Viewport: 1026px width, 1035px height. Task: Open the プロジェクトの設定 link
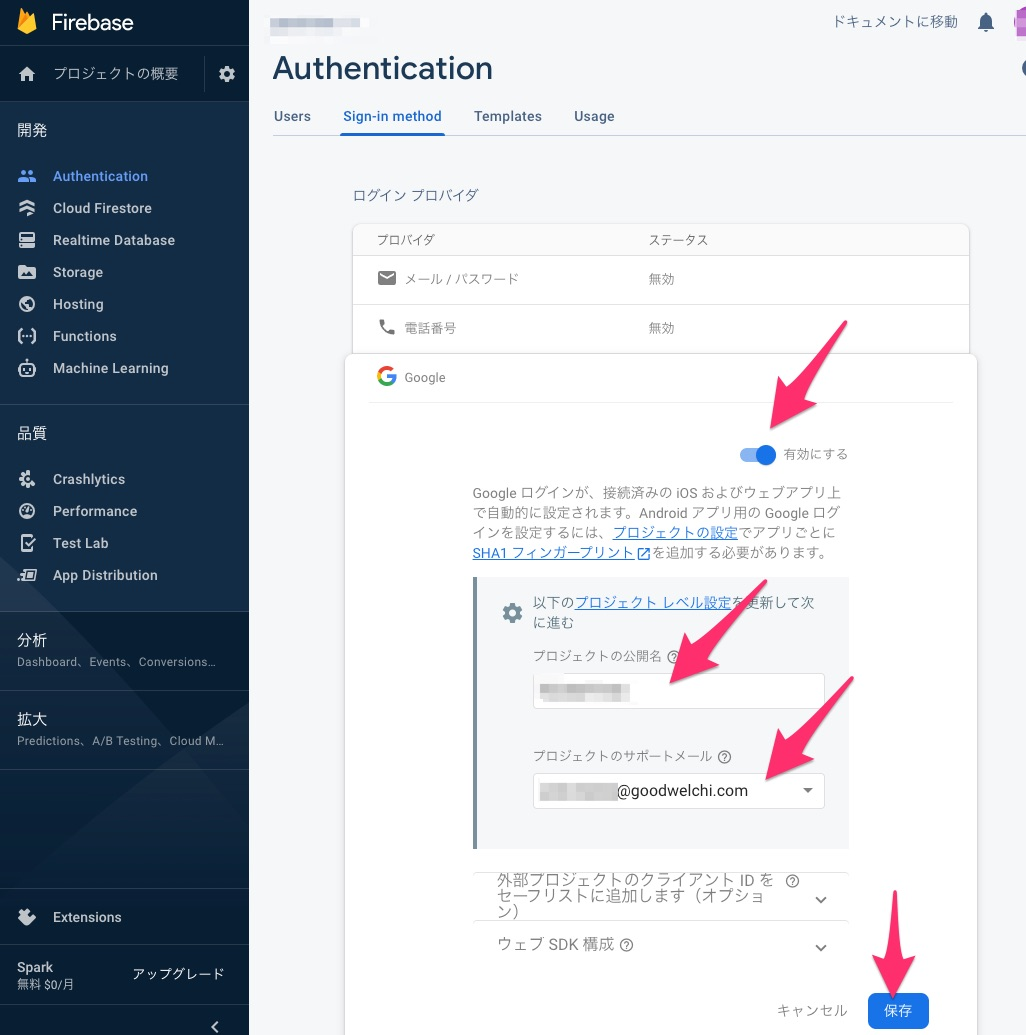click(x=675, y=533)
